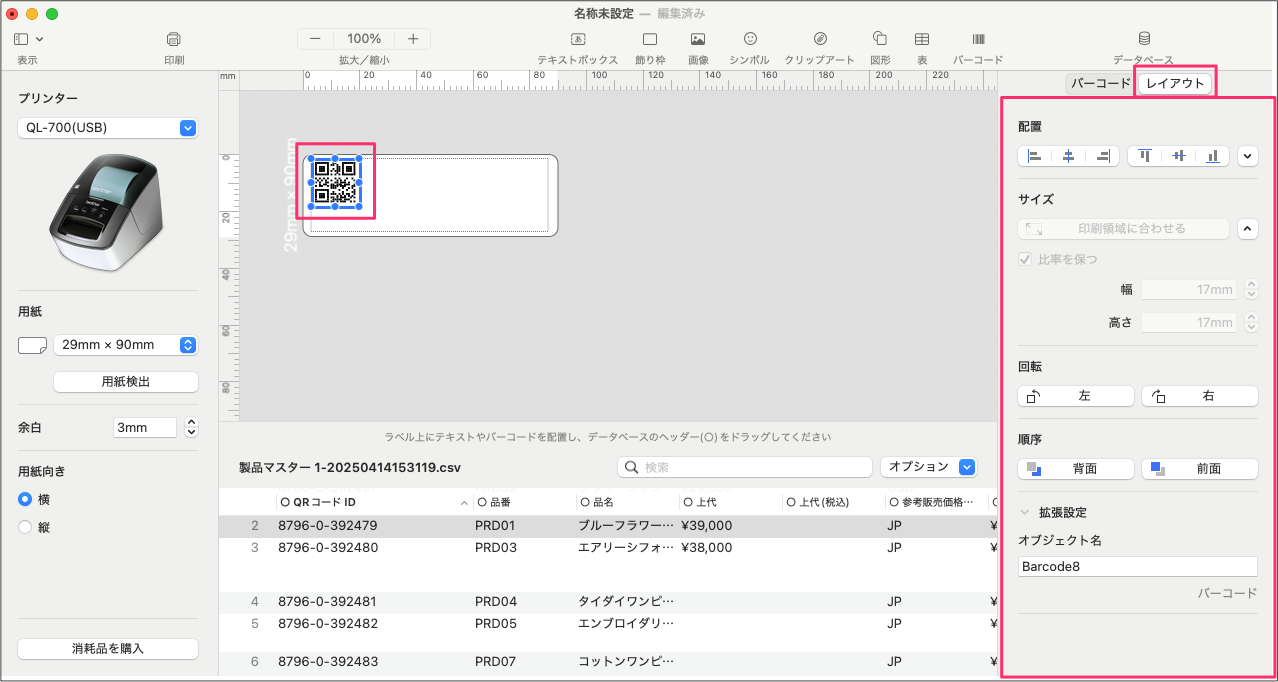Align objects to the bottom
The image size is (1278, 682).
[1212, 156]
